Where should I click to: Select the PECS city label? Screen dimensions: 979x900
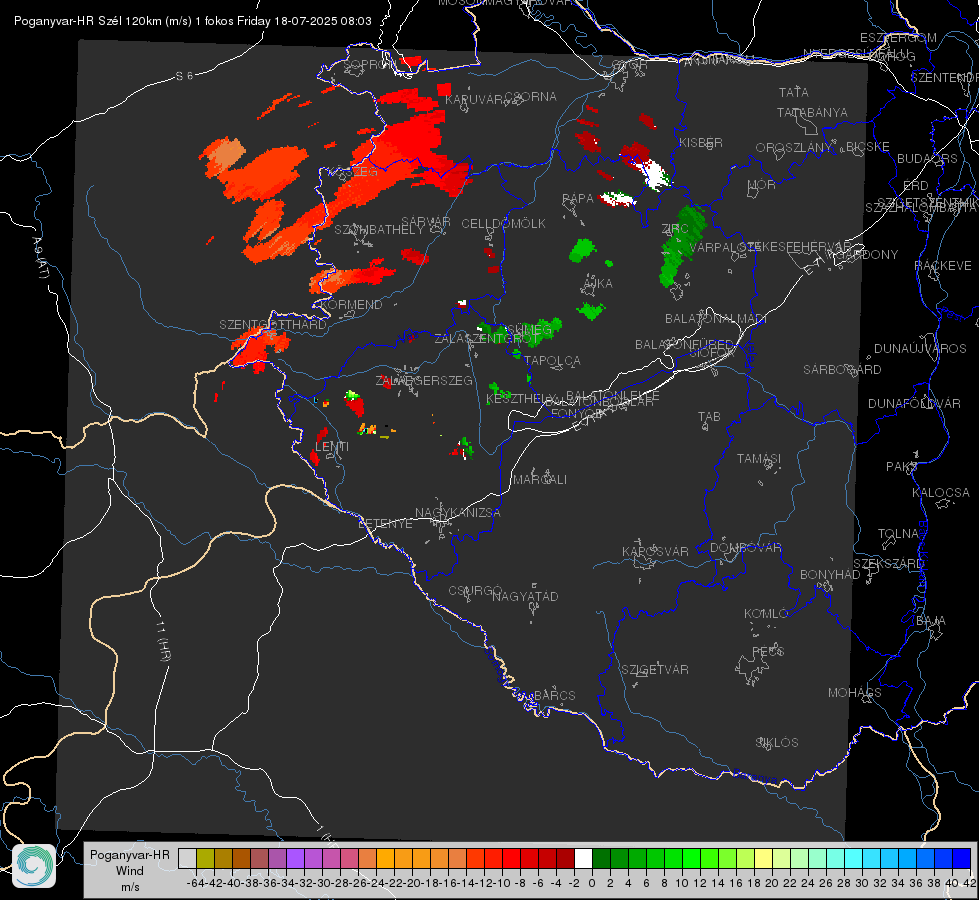(x=768, y=651)
